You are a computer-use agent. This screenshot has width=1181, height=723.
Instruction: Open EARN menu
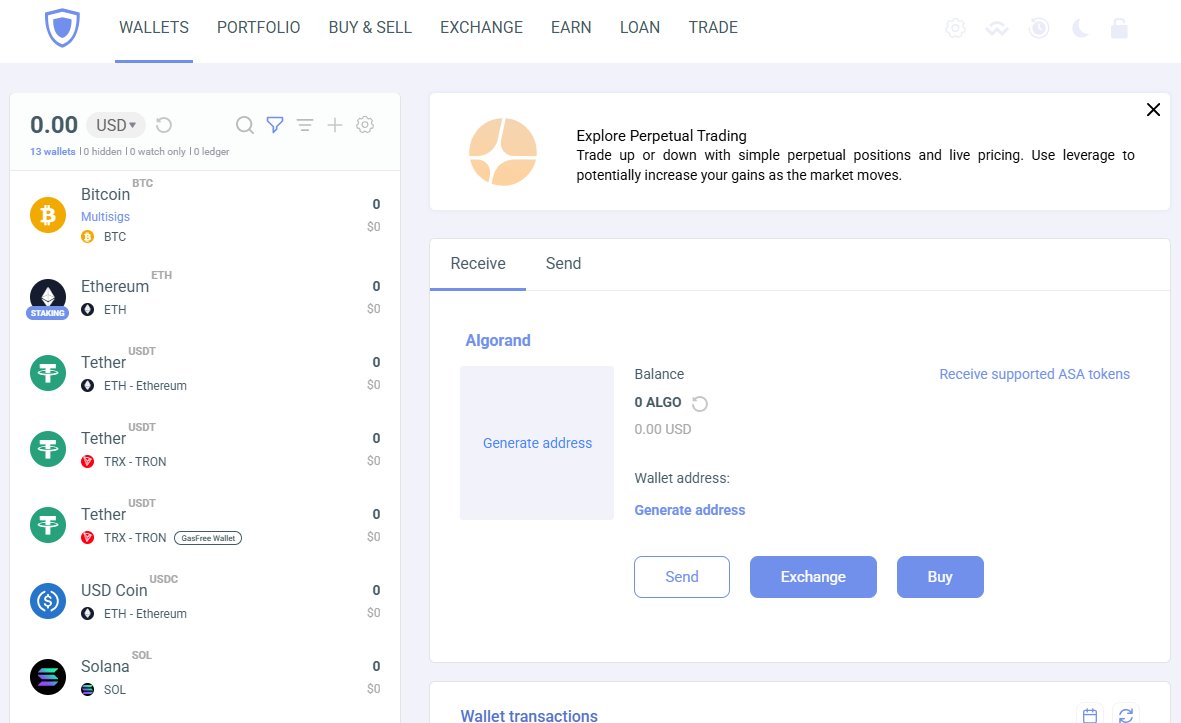tap(571, 28)
